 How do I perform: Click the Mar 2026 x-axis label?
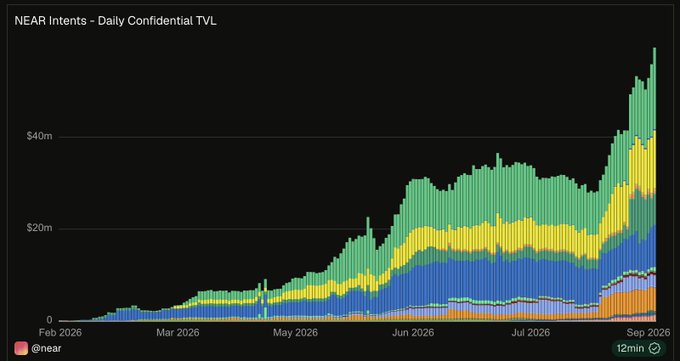178,333
